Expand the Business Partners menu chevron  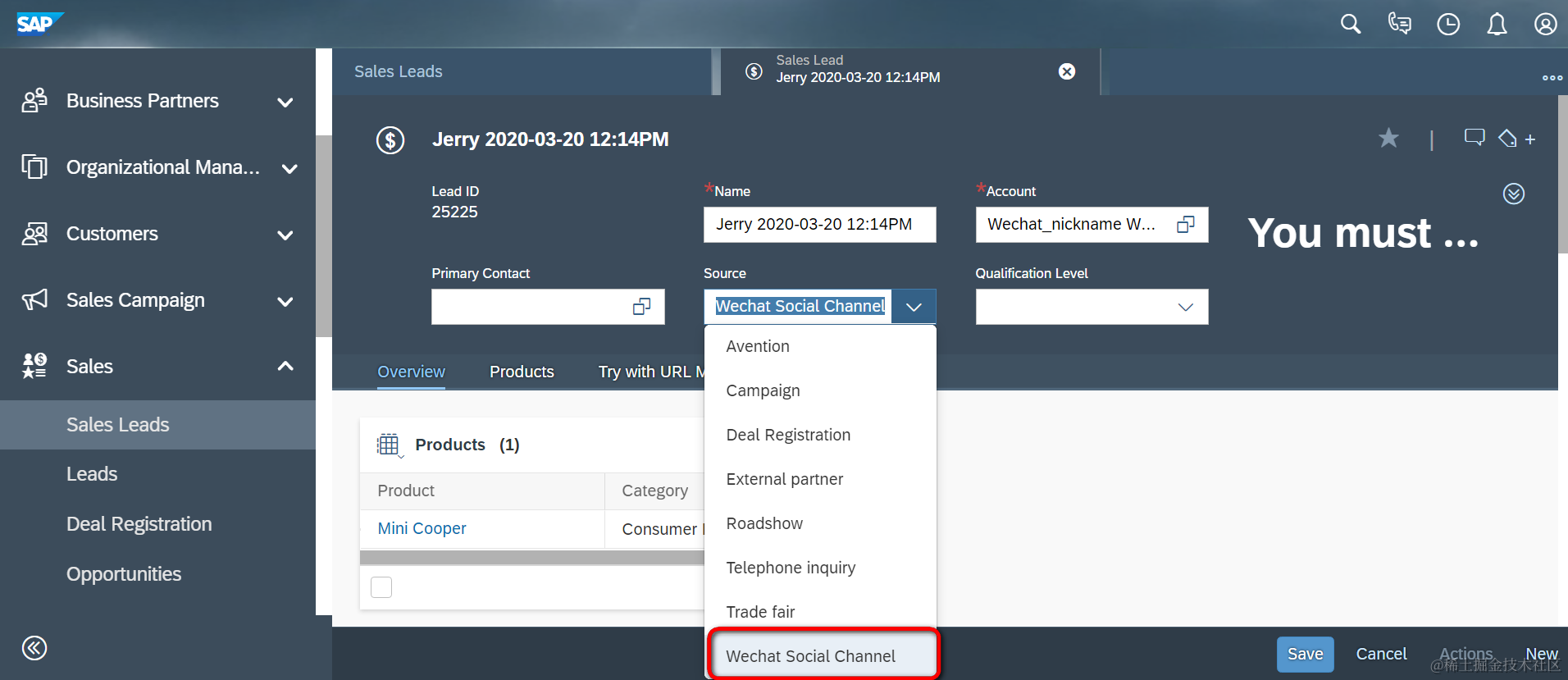click(285, 103)
